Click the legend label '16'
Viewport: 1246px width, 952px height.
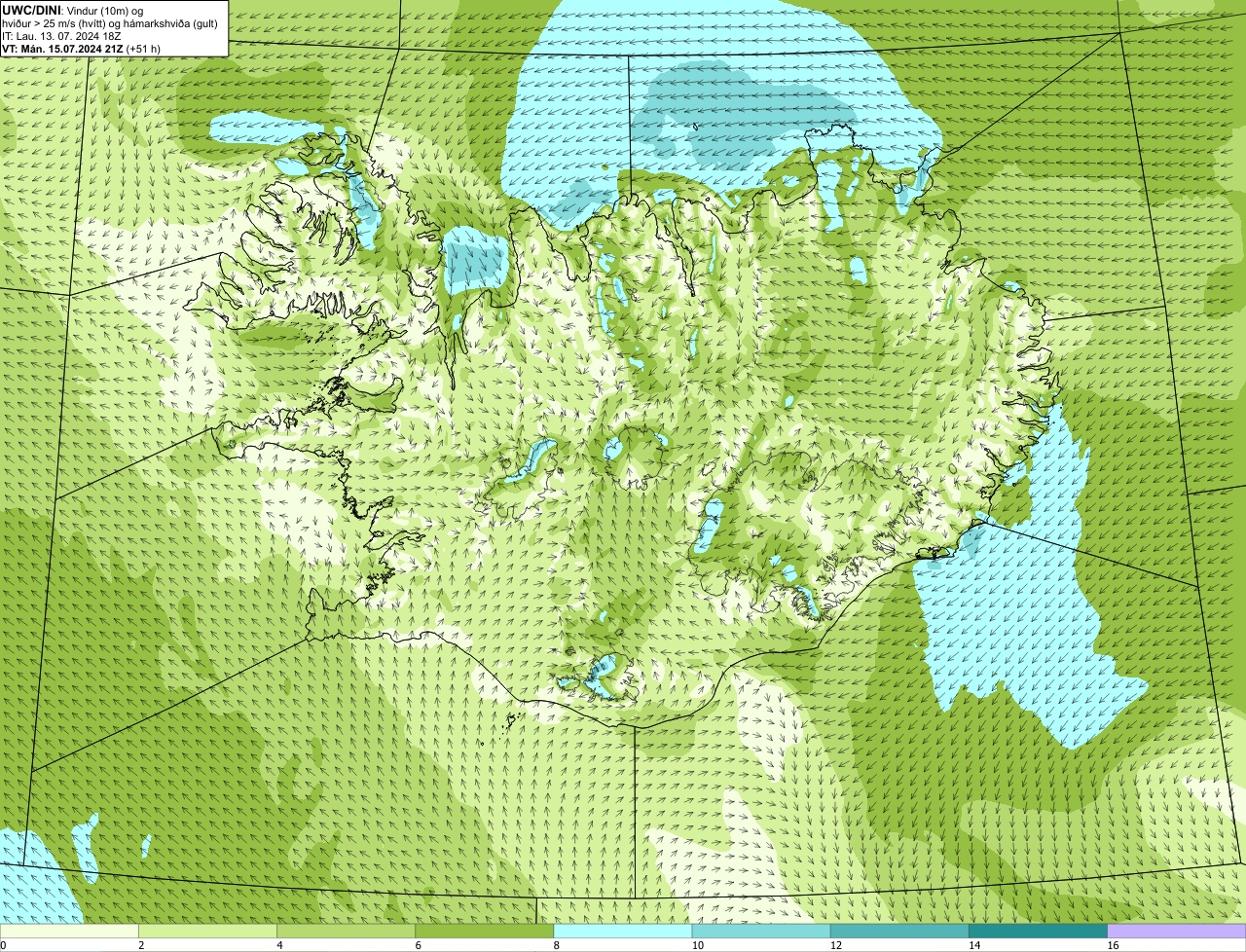[x=1114, y=945]
